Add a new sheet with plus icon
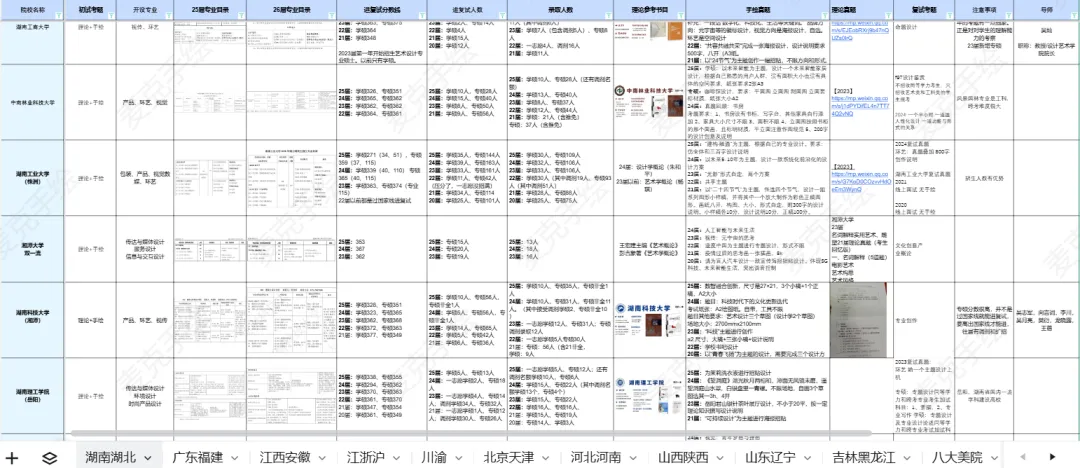Image resolution: width=1080 pixels, height=468 pixels. [x=12, y=458]
